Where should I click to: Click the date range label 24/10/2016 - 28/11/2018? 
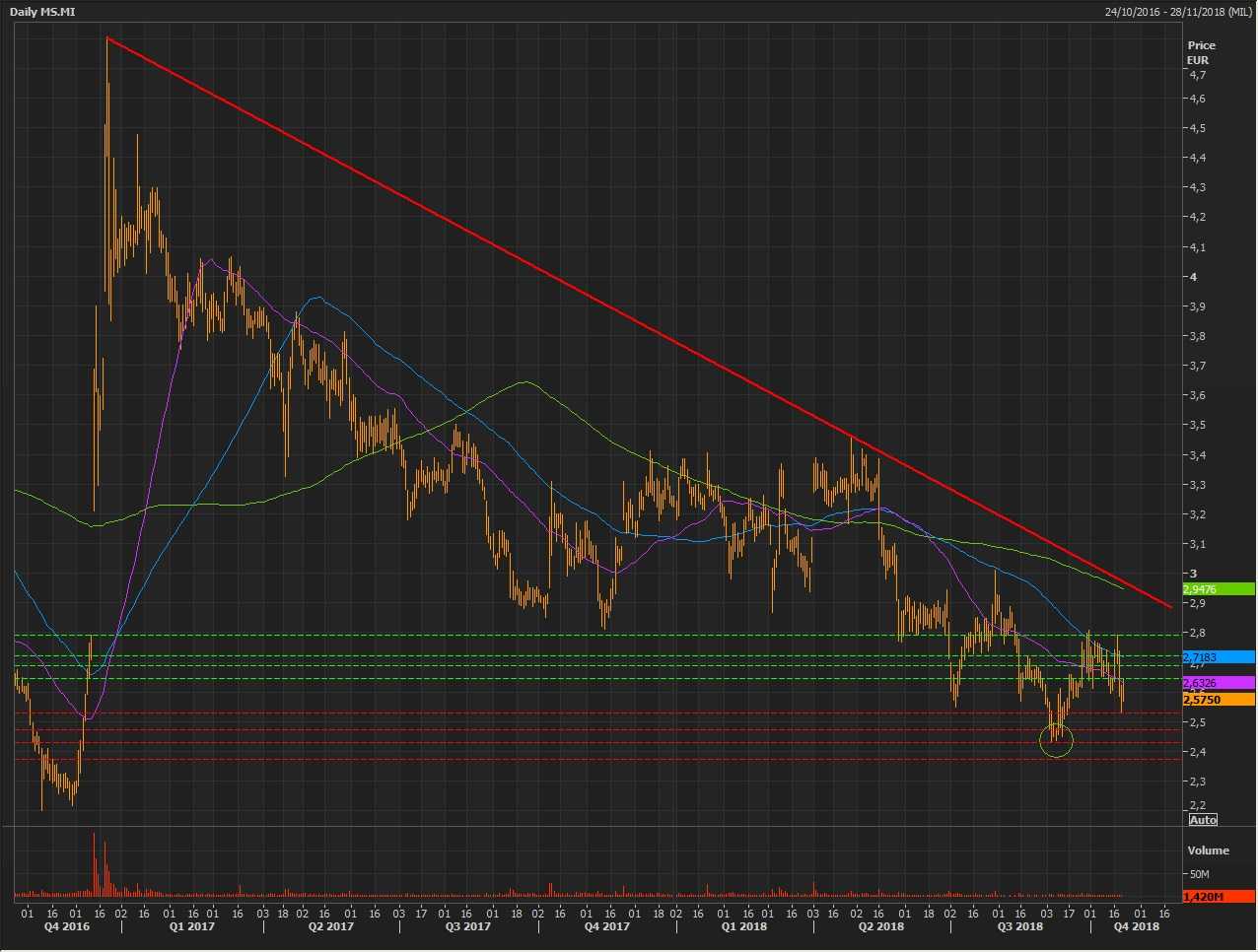click(1178, 12)
